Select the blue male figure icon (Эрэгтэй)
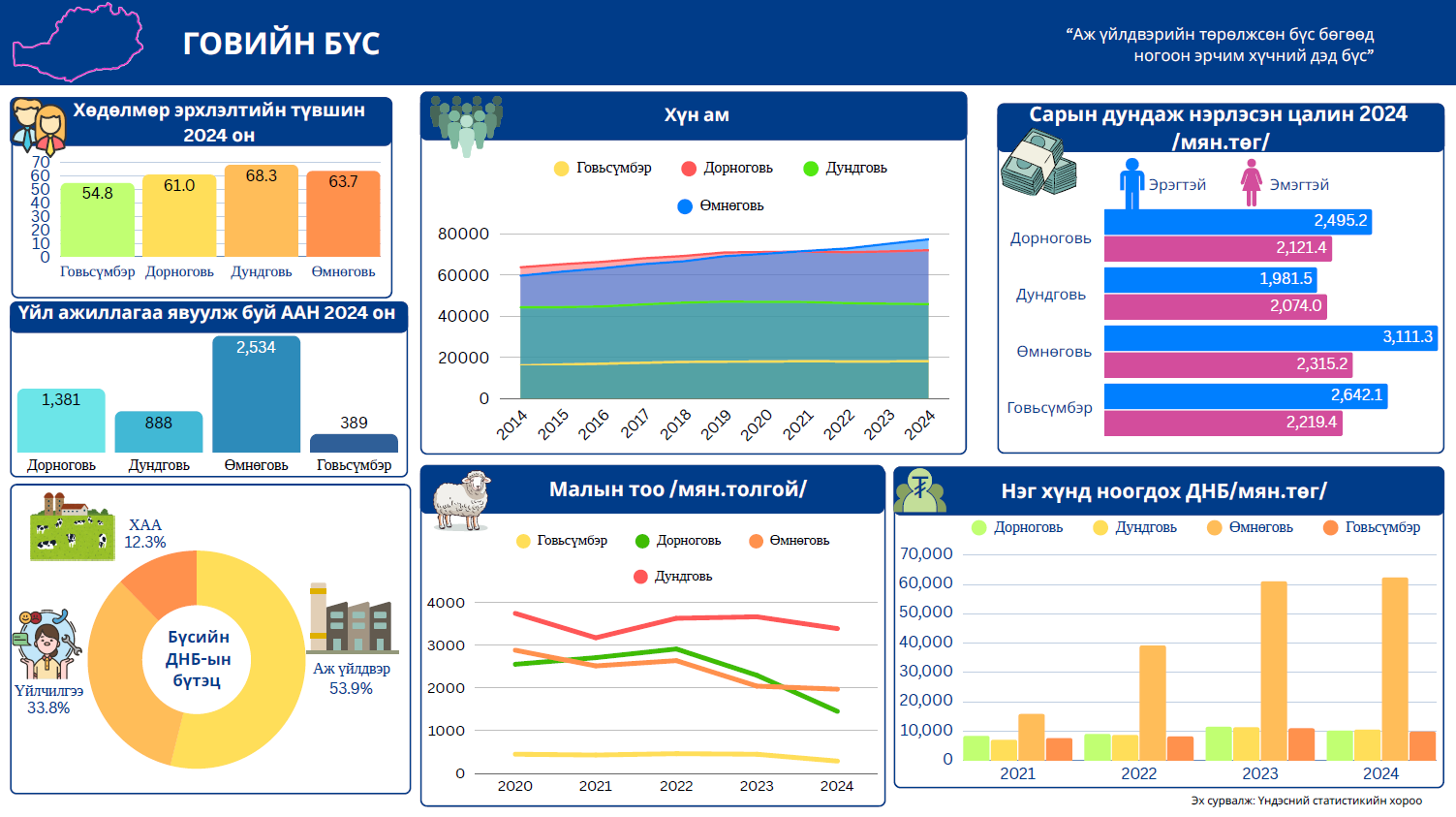Viewport: 1456px width, 817px height. (1131, 183)
